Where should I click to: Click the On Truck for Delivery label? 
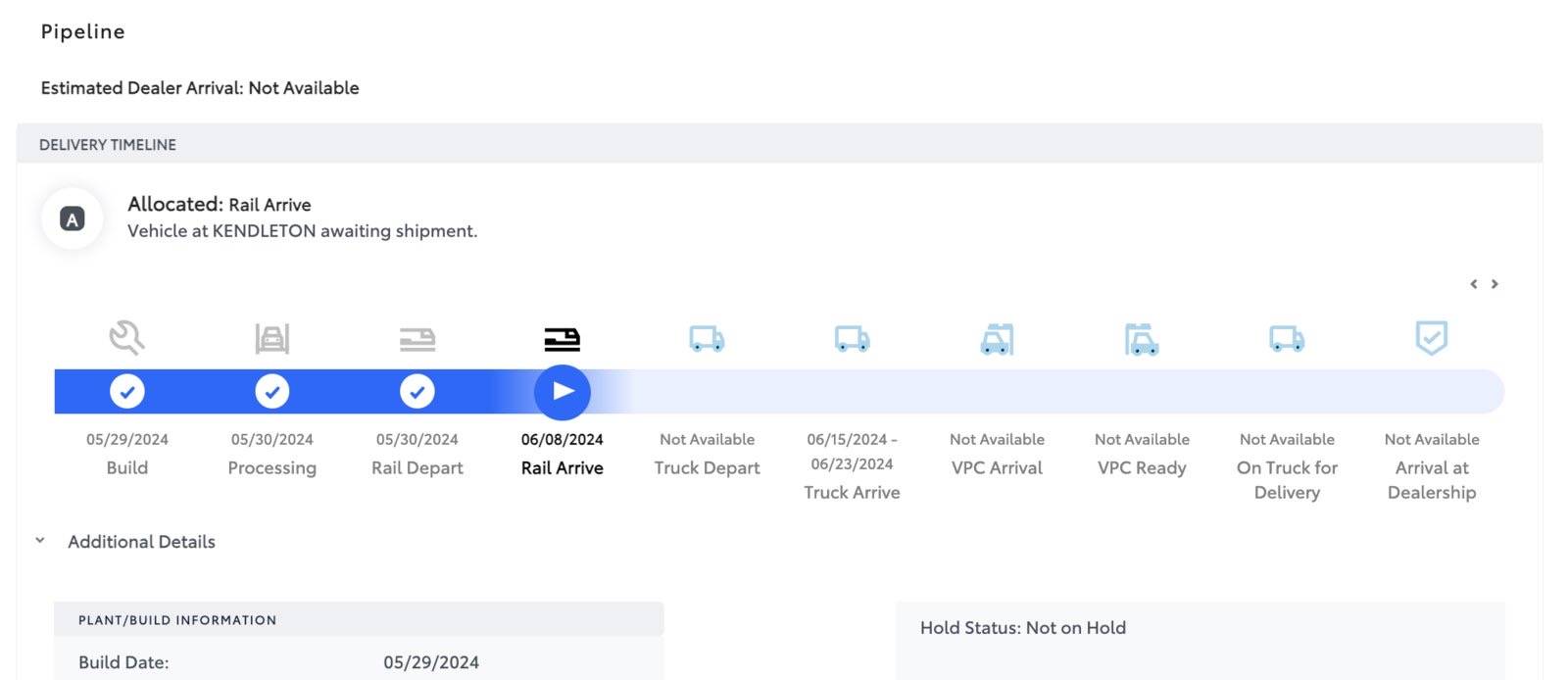pyautogui.click(x=1287, y=480)
